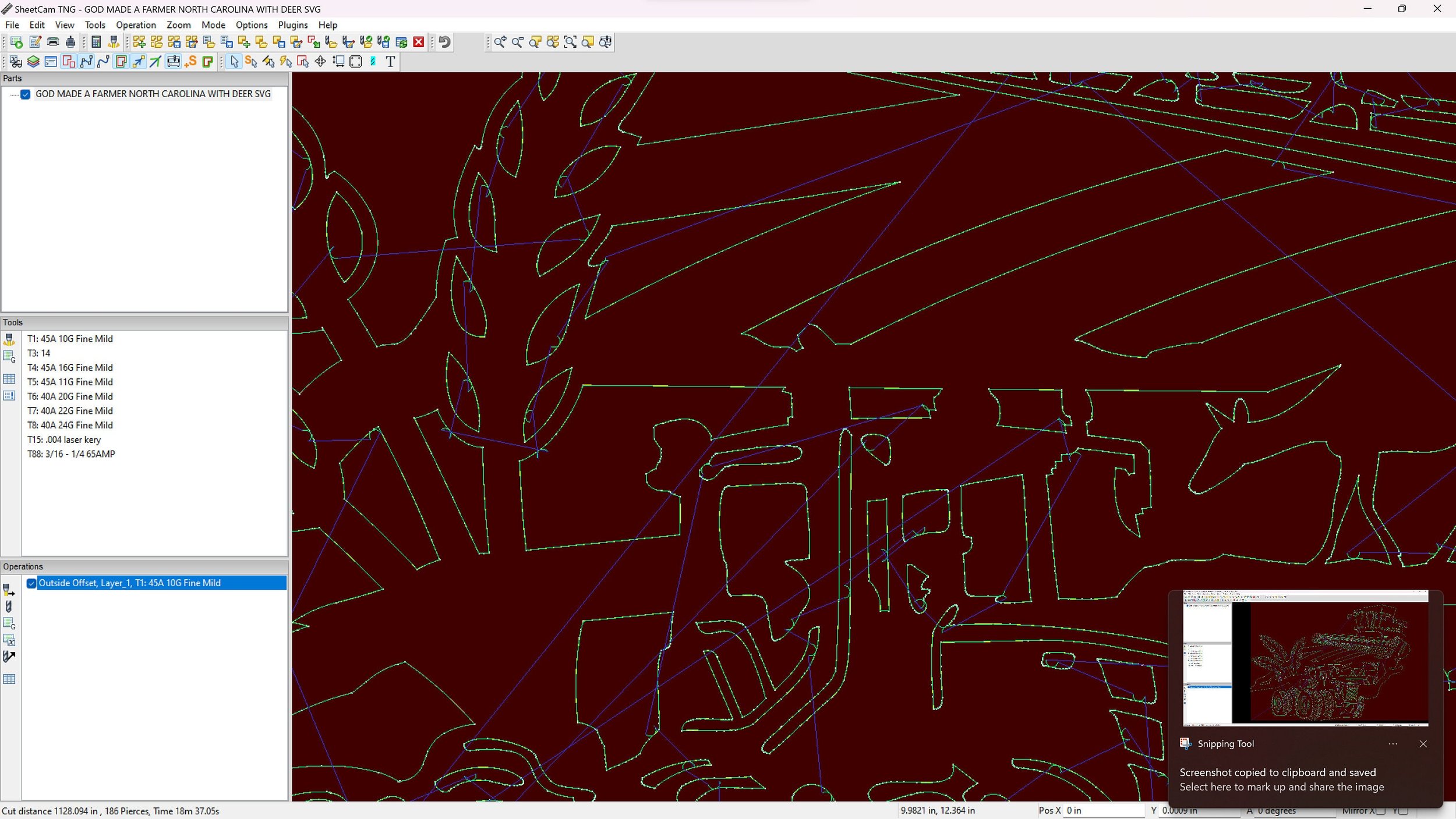Screen dimensions: 1456x819
Task: Click the operations table grid icon
Action: click(9, 679)
